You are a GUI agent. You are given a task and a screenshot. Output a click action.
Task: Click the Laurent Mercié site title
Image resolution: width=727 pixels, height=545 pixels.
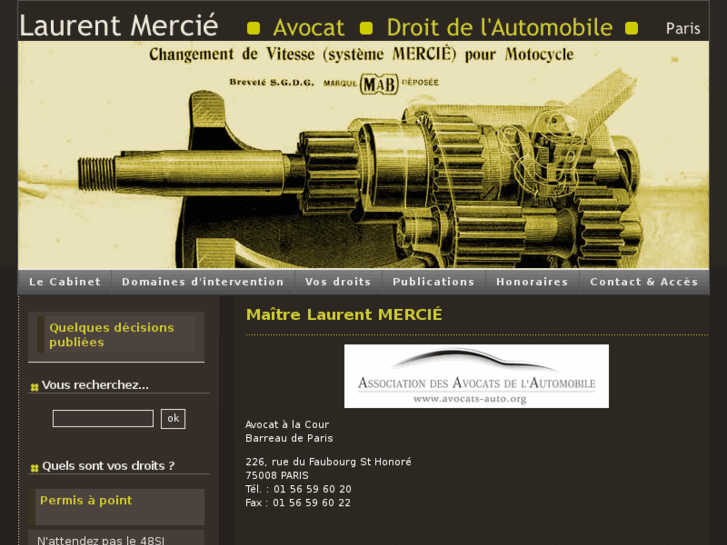tap(119, 25)
